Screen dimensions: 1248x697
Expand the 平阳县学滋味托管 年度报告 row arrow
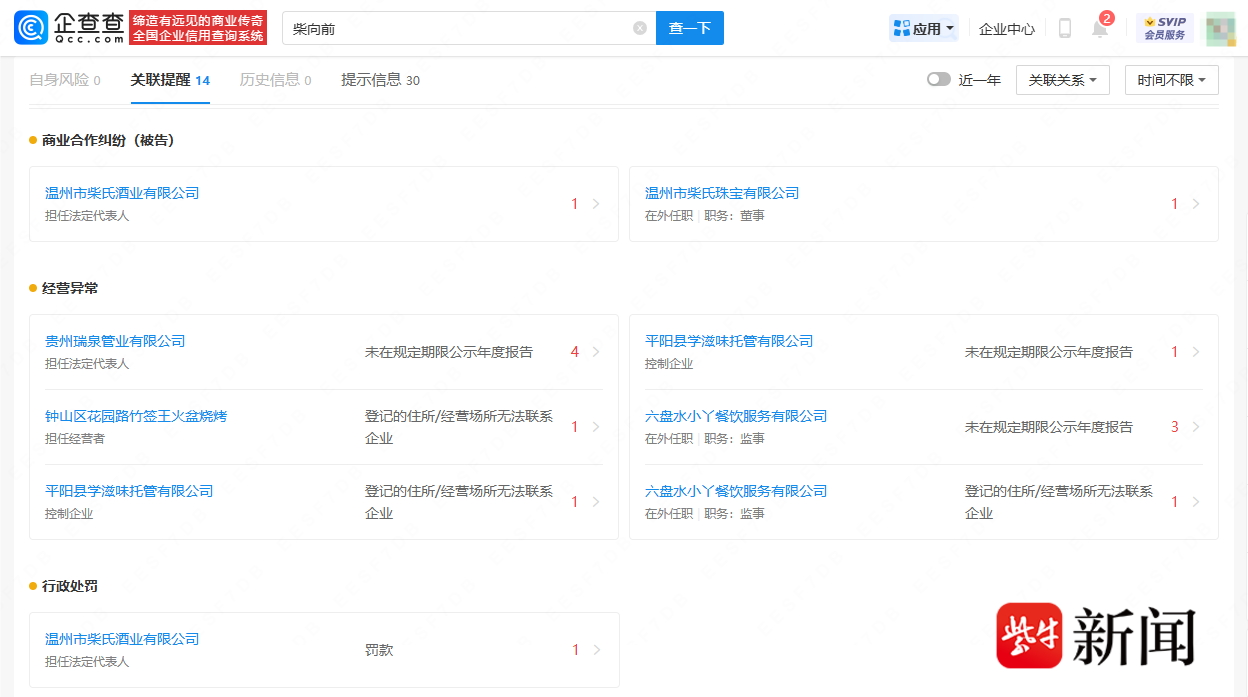tap(1196, 352)
